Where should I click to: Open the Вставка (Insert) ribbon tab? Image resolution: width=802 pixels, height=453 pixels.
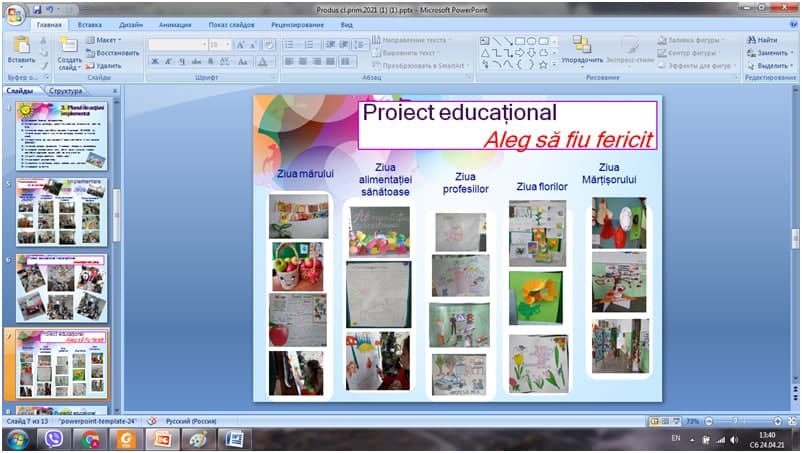89,24
